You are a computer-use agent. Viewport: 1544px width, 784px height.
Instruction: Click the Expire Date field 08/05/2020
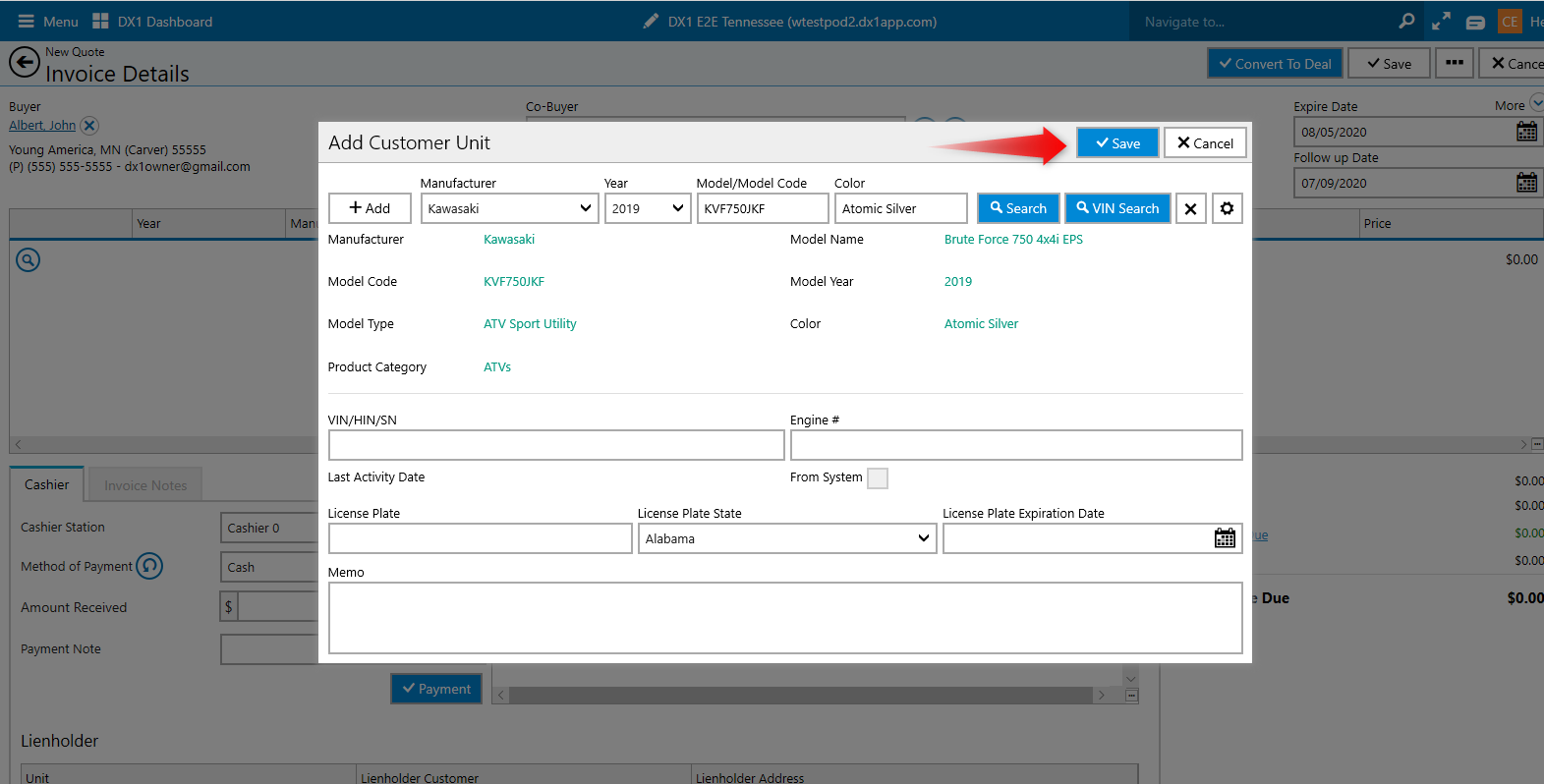(1403, 132)
